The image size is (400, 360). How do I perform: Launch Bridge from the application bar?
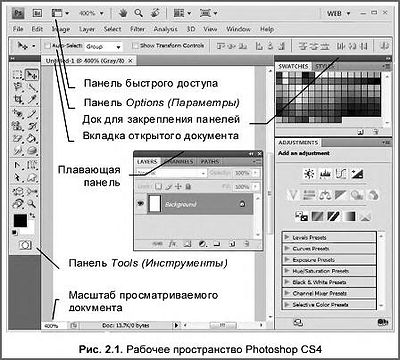click(37, 13)
